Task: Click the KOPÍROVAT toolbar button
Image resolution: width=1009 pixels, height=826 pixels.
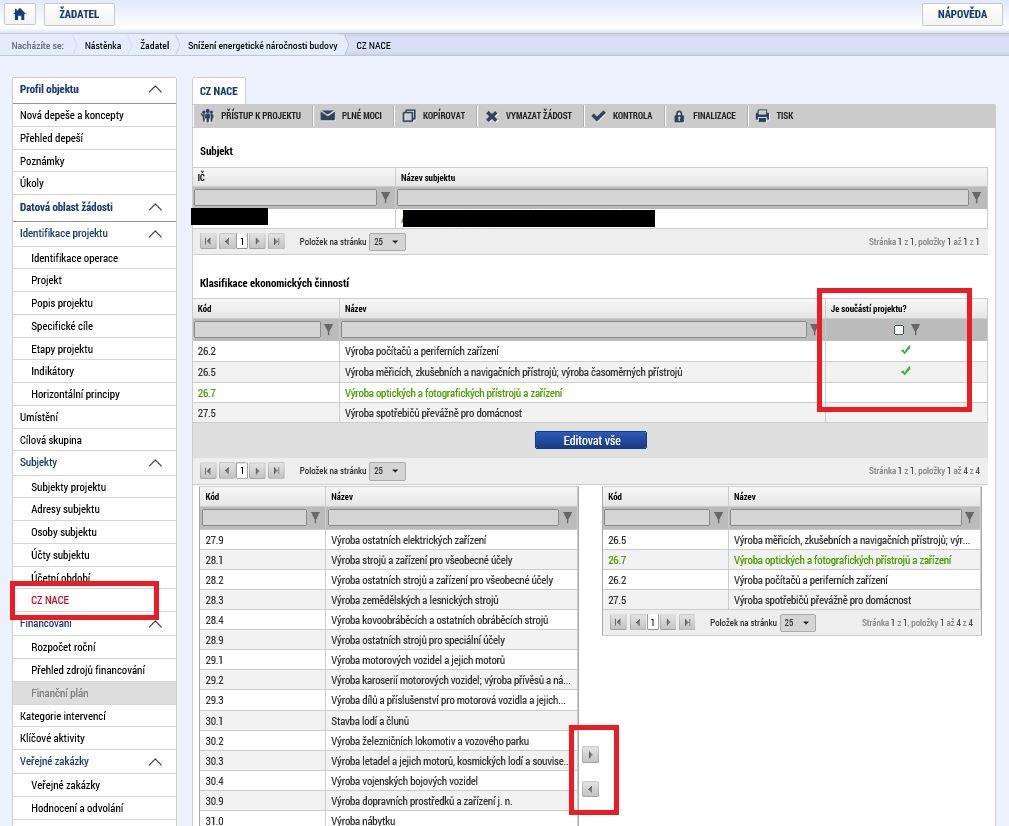Action: click(434, 116)
